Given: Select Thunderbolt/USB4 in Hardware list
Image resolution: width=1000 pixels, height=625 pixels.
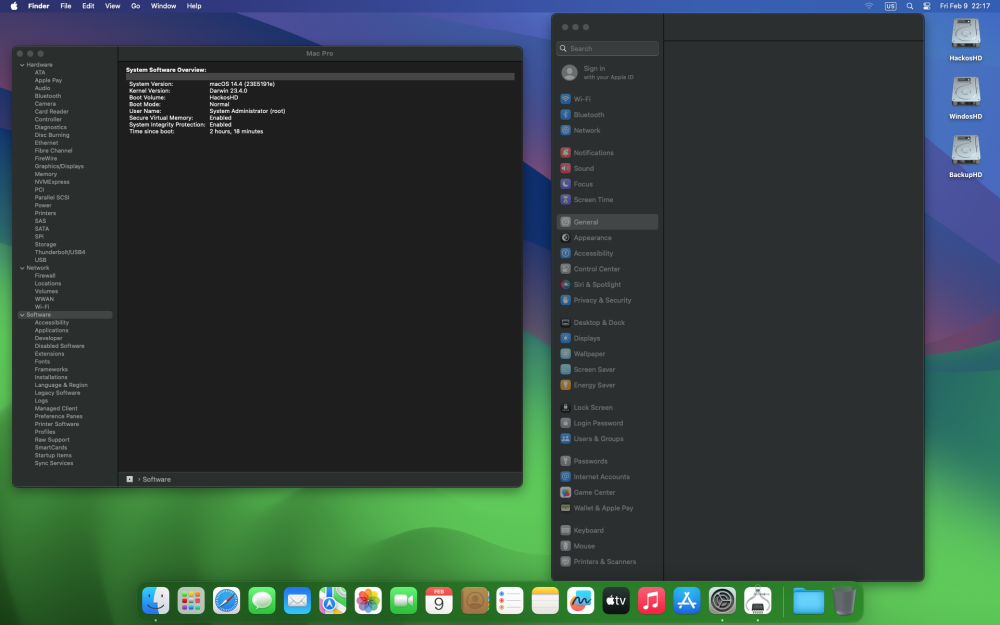Looking at the screenshot, I should [60, 252].
